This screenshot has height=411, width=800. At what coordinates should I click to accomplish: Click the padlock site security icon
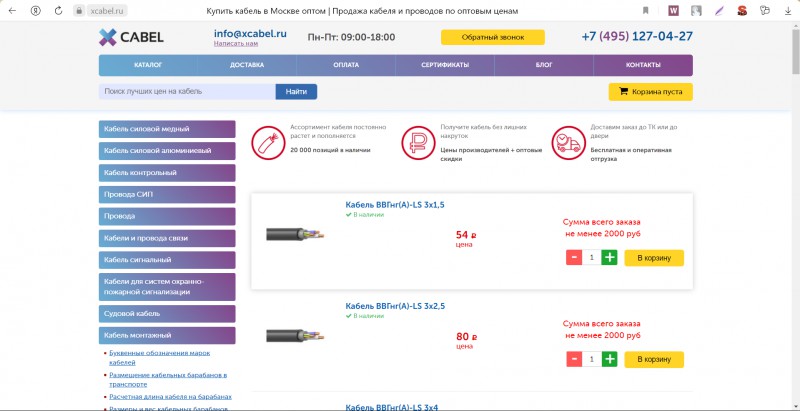coord(79,11)
